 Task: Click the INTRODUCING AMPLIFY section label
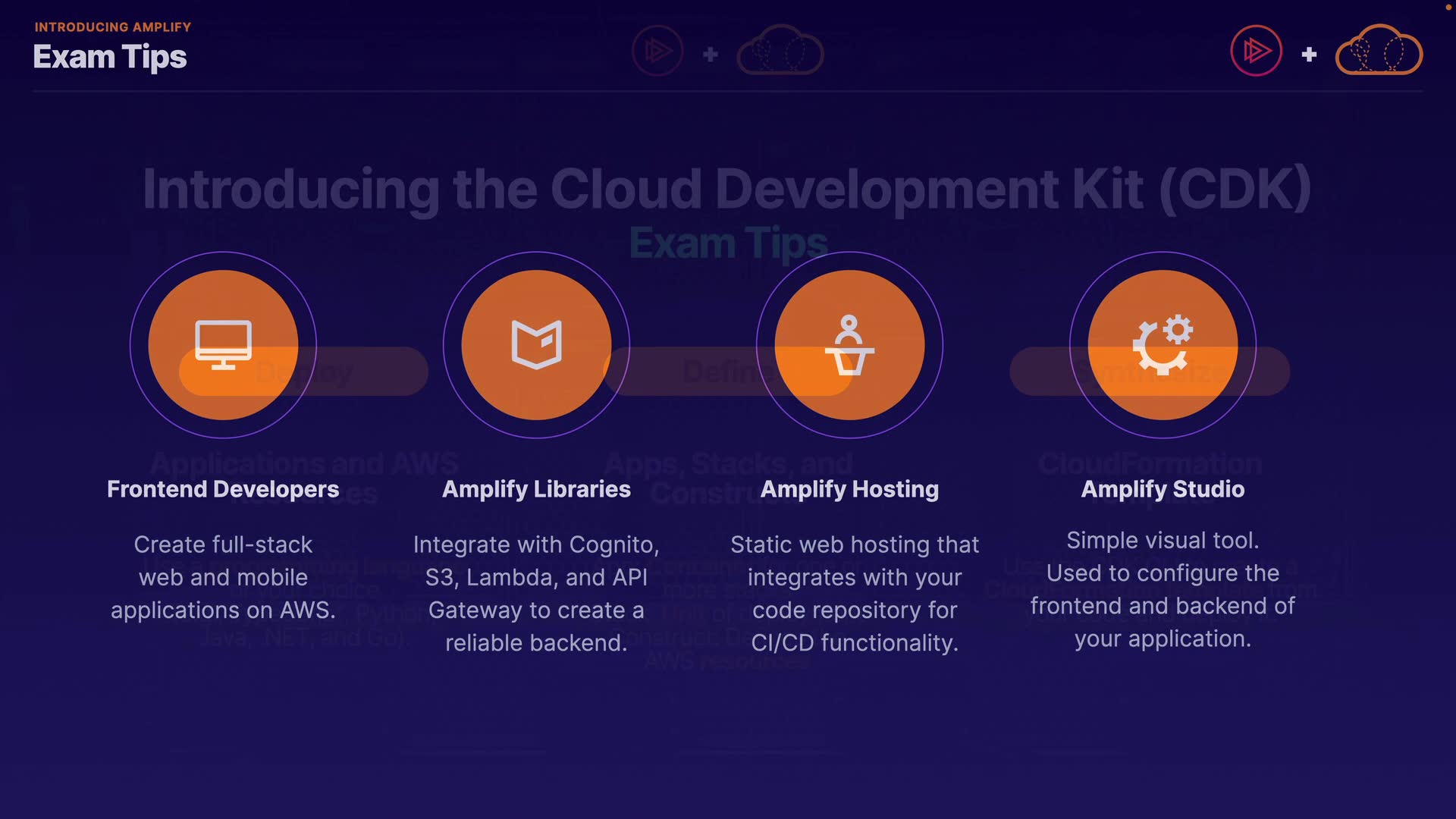(112, 27)
